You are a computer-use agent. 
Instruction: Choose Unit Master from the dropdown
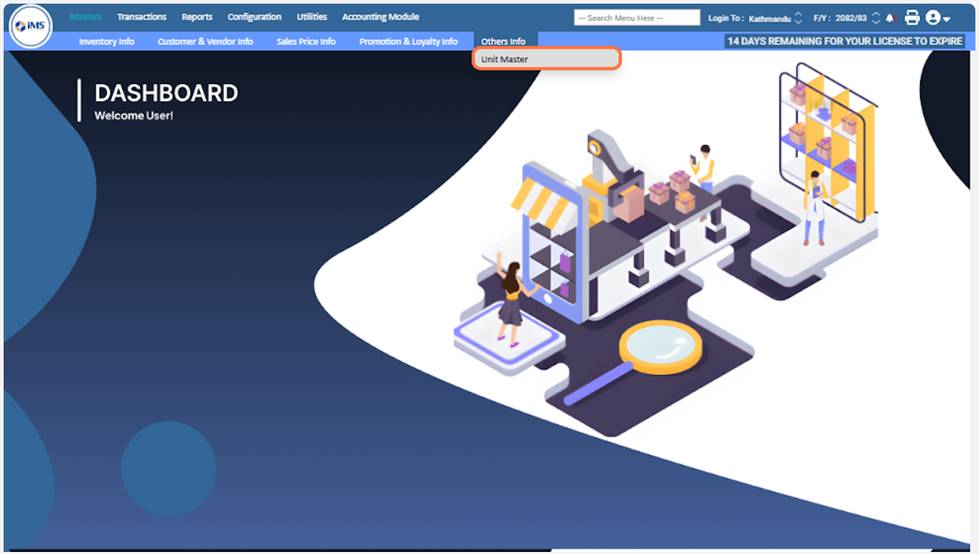[546, 59]
